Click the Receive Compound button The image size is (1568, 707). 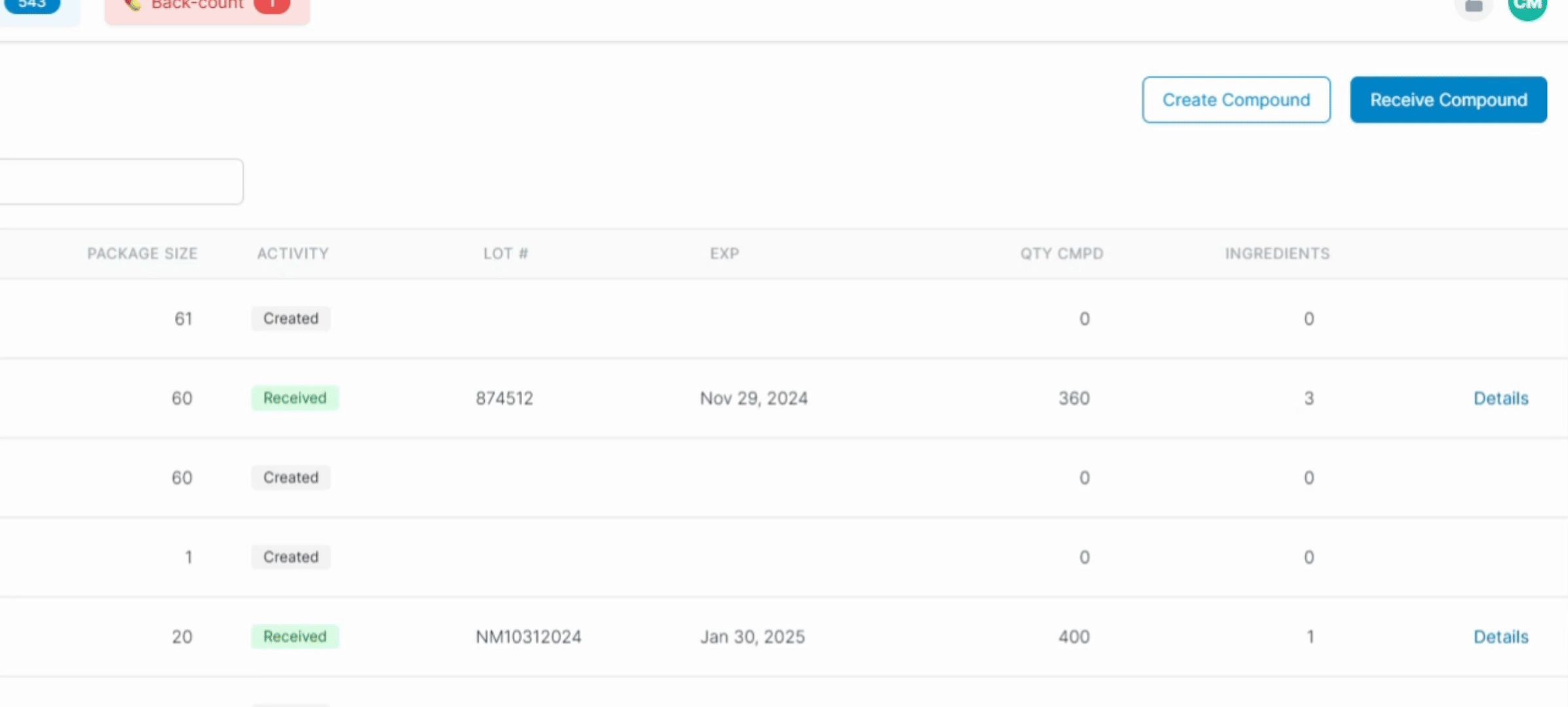pyautogui.click(x=1448, y=100)
